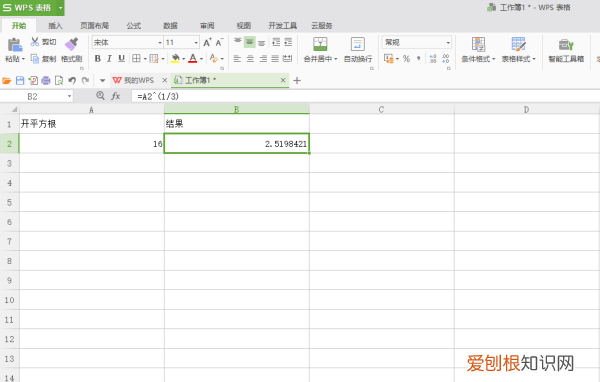Save workbook with the floppy disk icon
Image resolution: width=600 pixels, height=382 pixels.
(20, 80)
